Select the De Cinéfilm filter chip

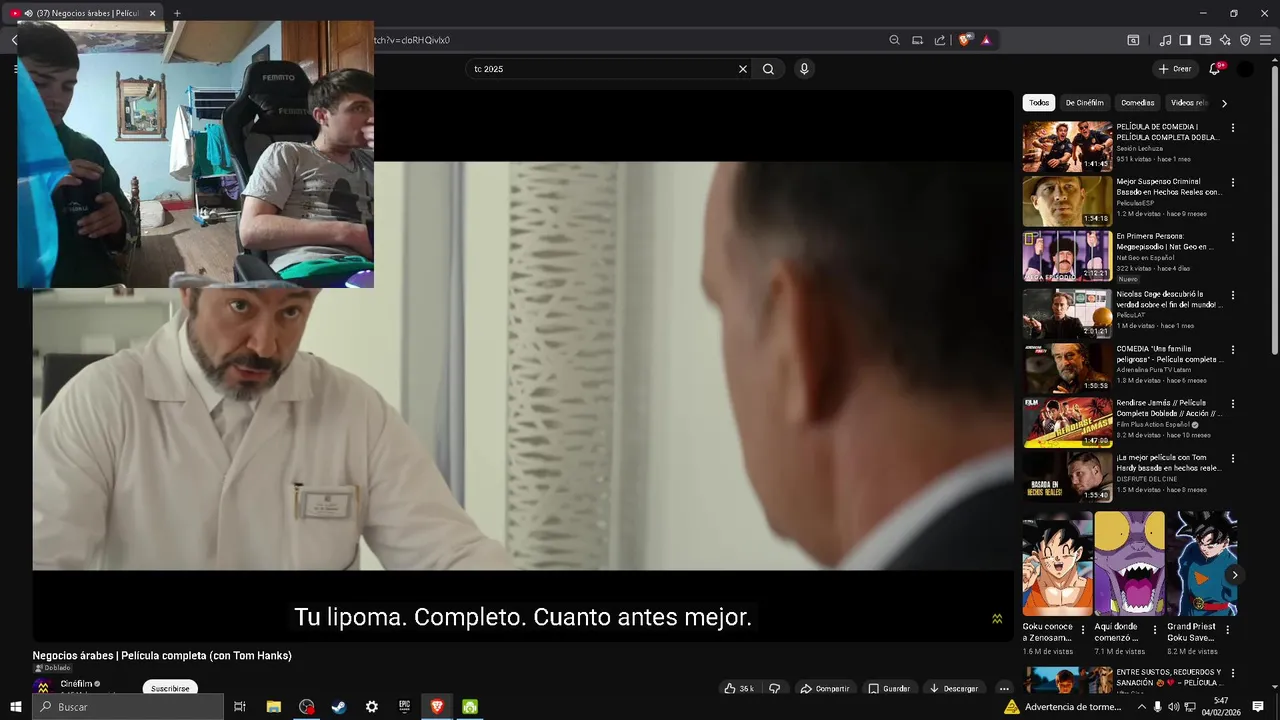[1084, 103]
